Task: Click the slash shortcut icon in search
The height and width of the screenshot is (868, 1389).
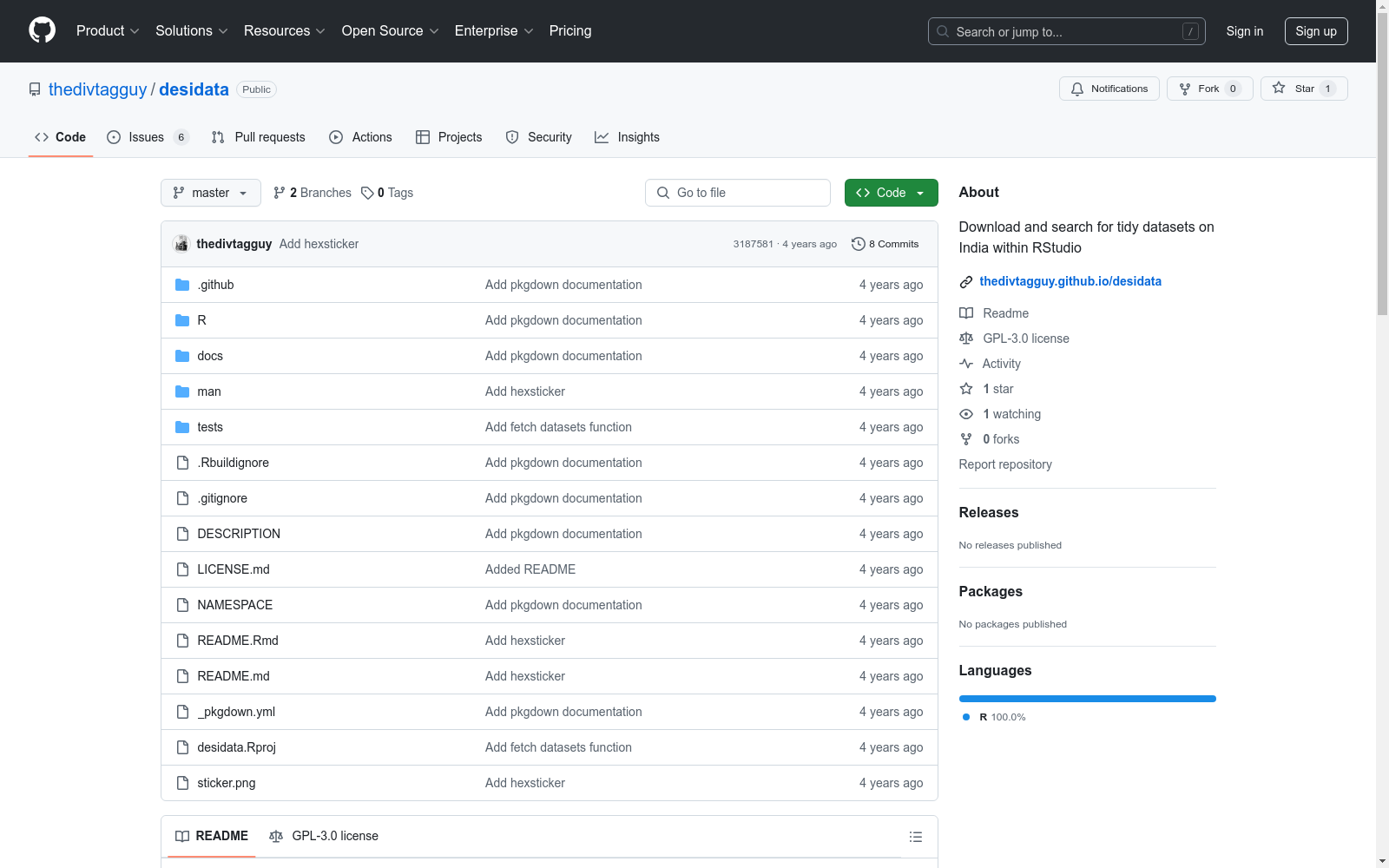Action: click(1191, 31)
